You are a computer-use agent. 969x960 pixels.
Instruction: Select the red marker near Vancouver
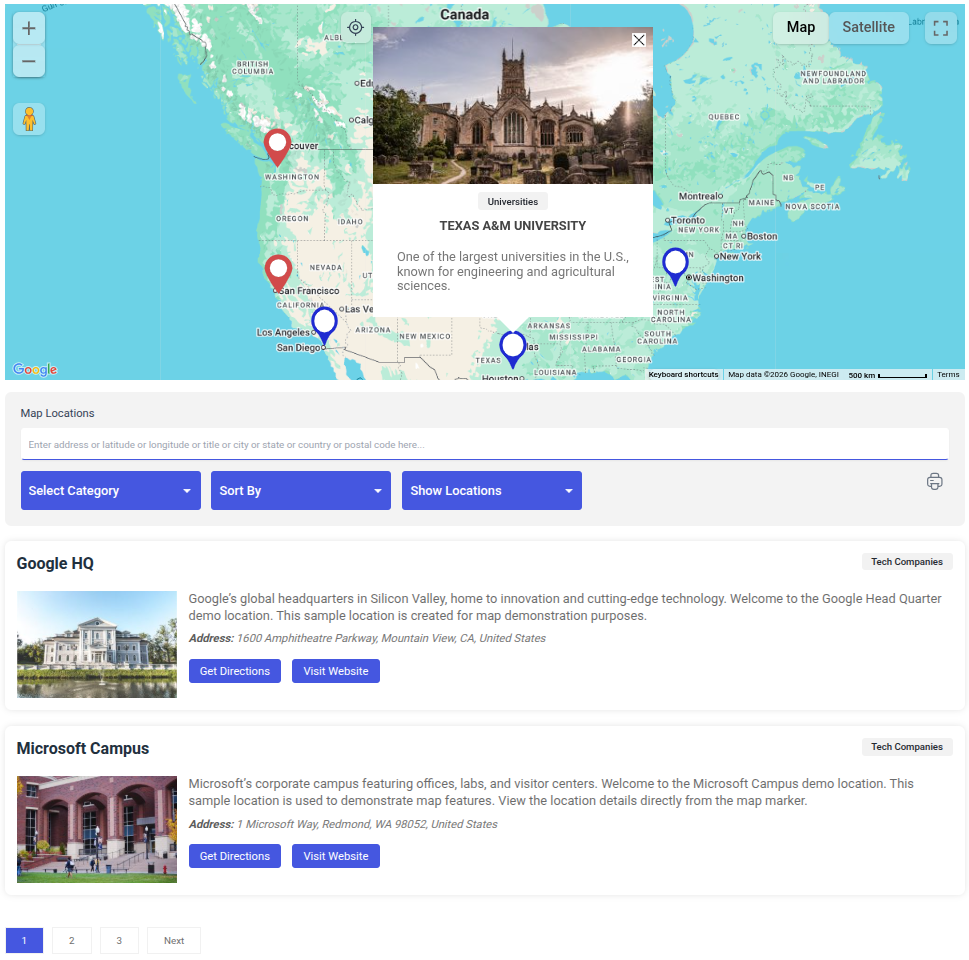point(277,148)
